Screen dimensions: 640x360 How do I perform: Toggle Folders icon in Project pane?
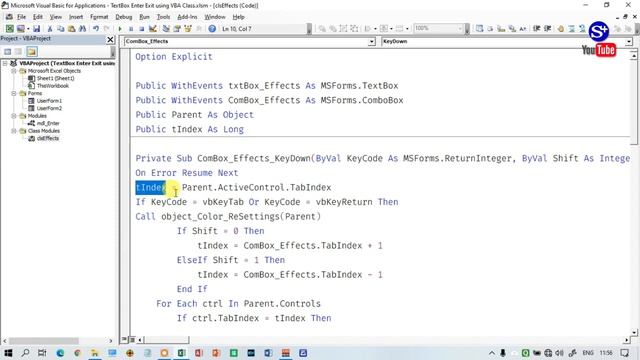[32, 52]
